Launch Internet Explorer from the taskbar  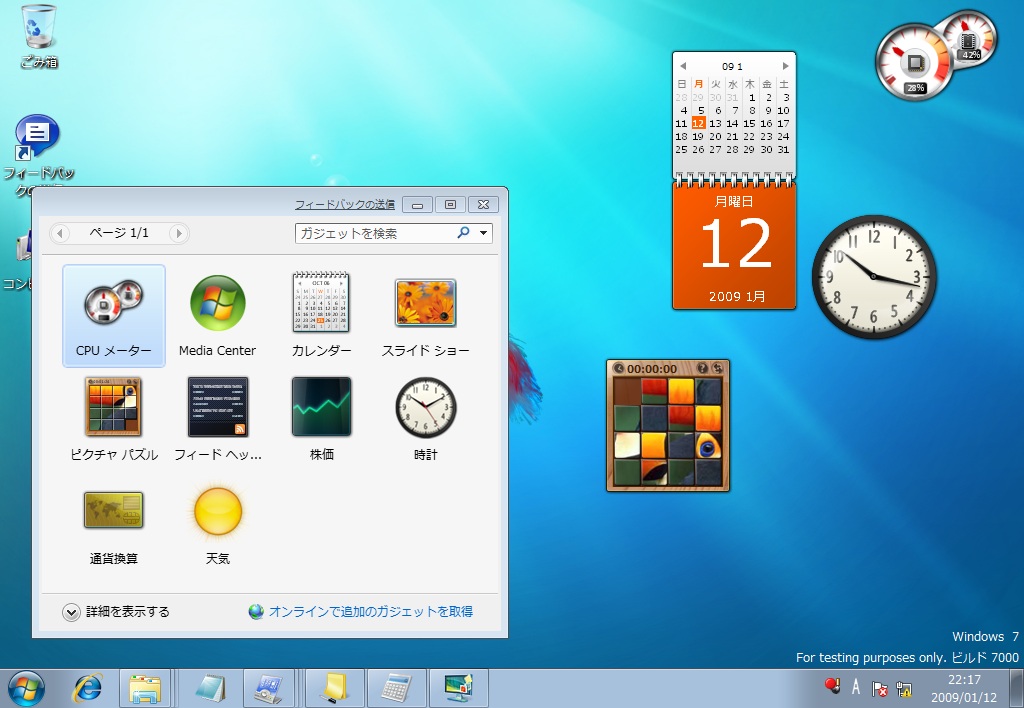click(x=88, y=689)
